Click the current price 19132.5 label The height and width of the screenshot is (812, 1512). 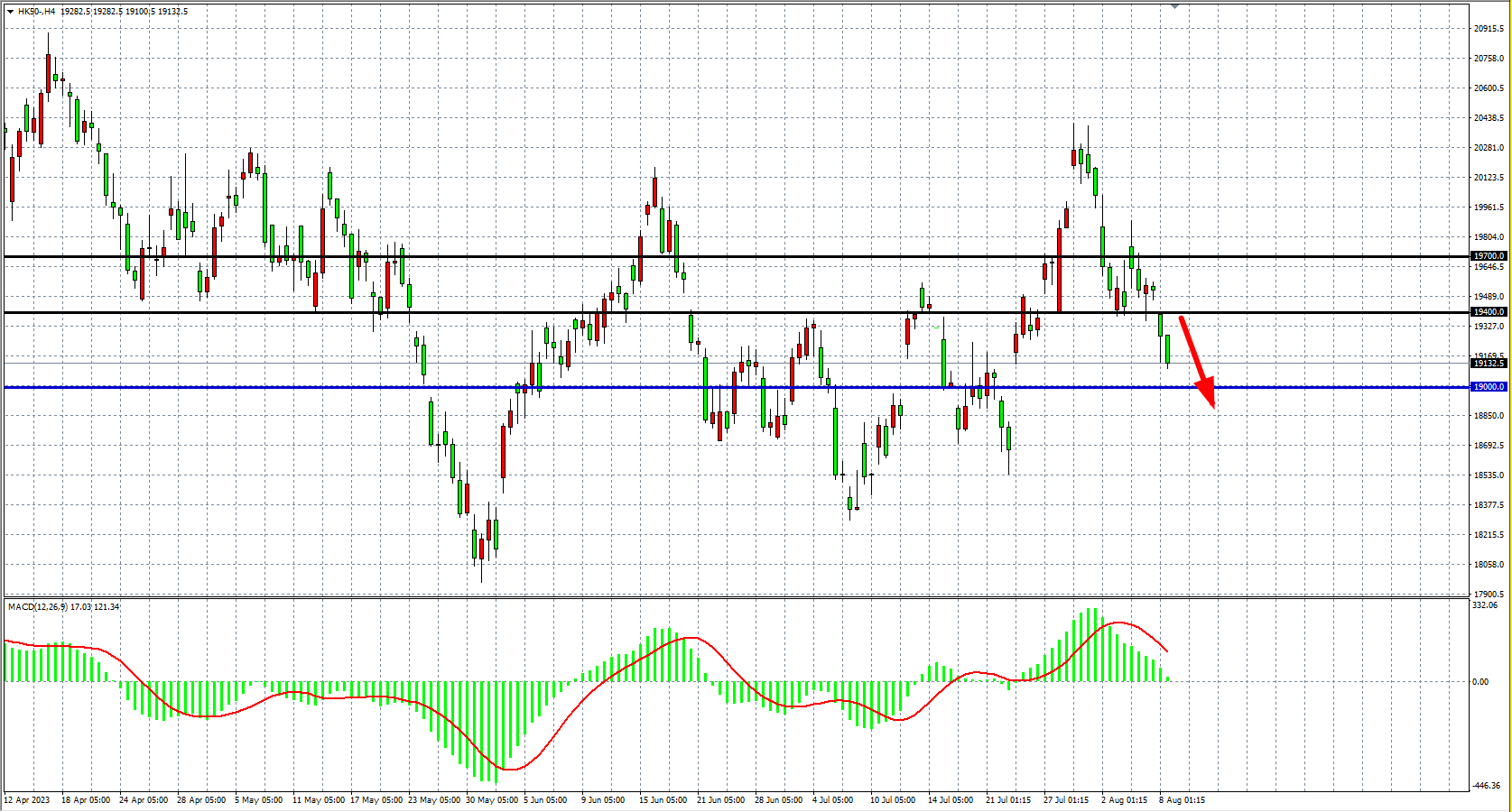coord(1489,364)
